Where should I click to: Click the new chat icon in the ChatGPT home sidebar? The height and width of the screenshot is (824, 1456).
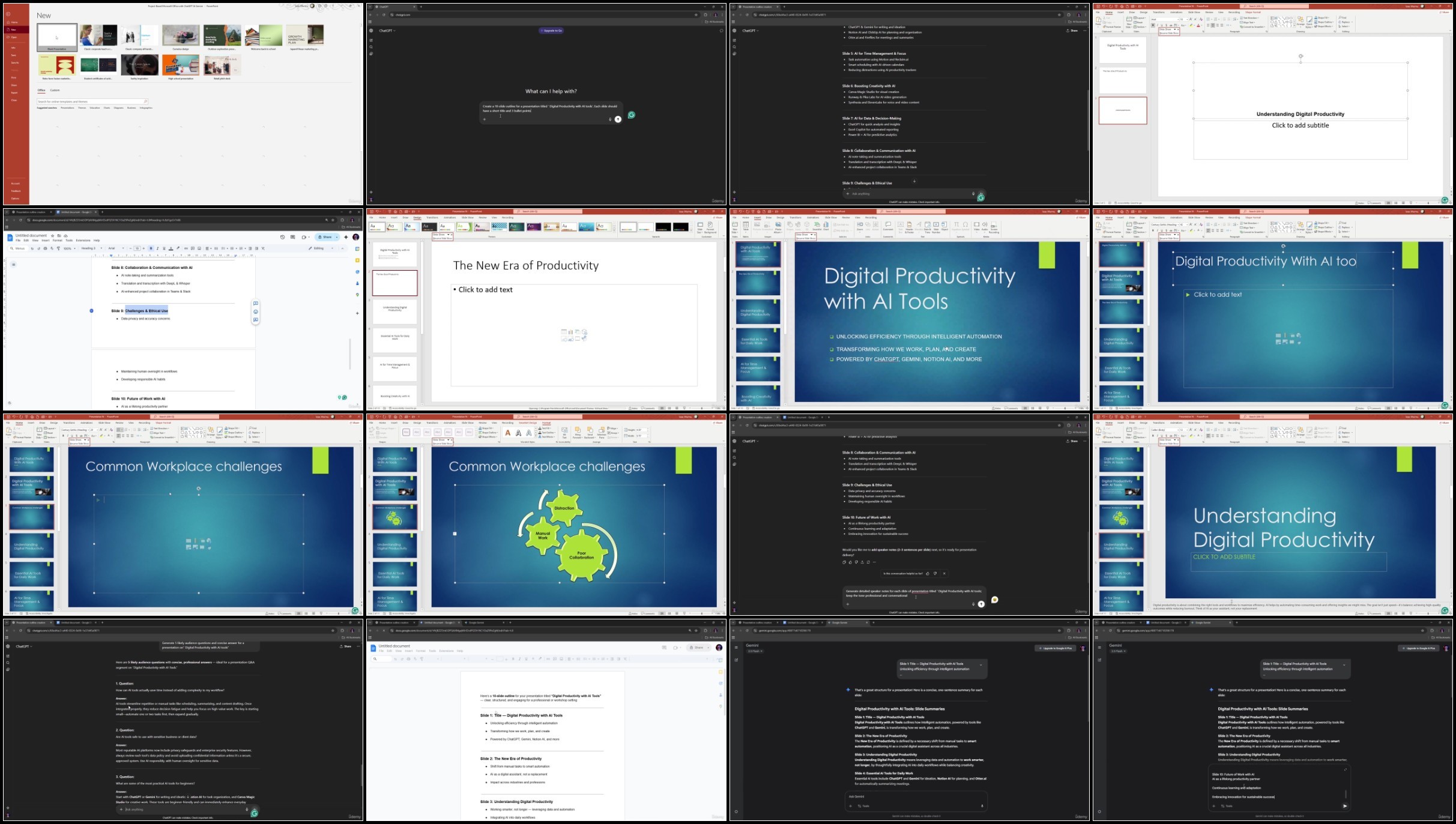[371, 40]
